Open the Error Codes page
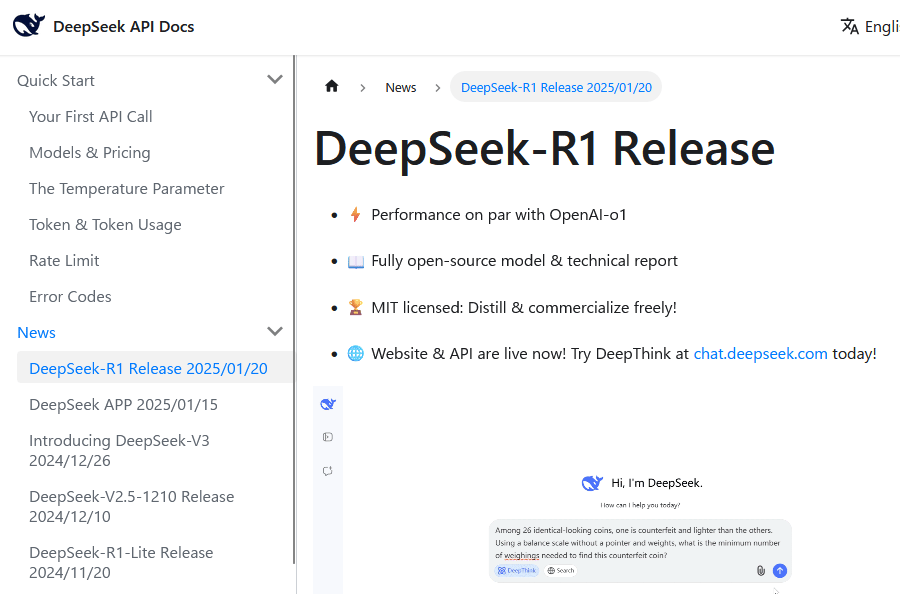900x594 pixels. coord(70,297)
